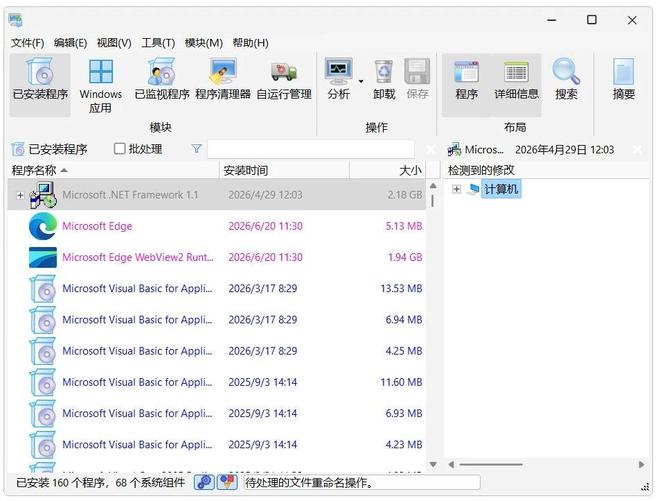Click the 待处理的文件重命名操作 status message
Image resolution: width=660 pixels, height=501 pixels.
pos(310,482)
